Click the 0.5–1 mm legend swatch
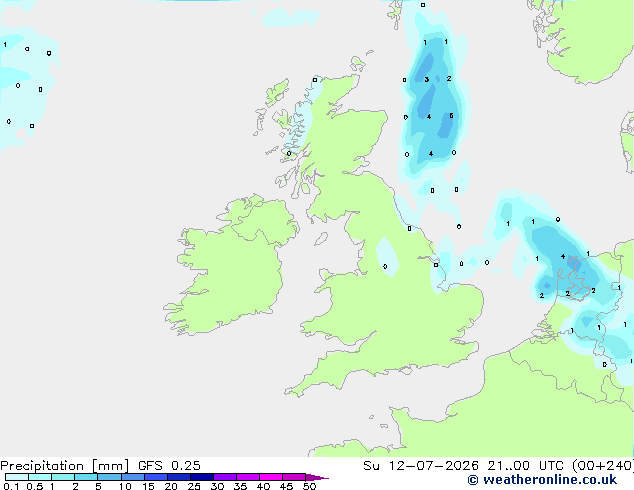Viewport: 634px width, 490px height. coord(40,477)
